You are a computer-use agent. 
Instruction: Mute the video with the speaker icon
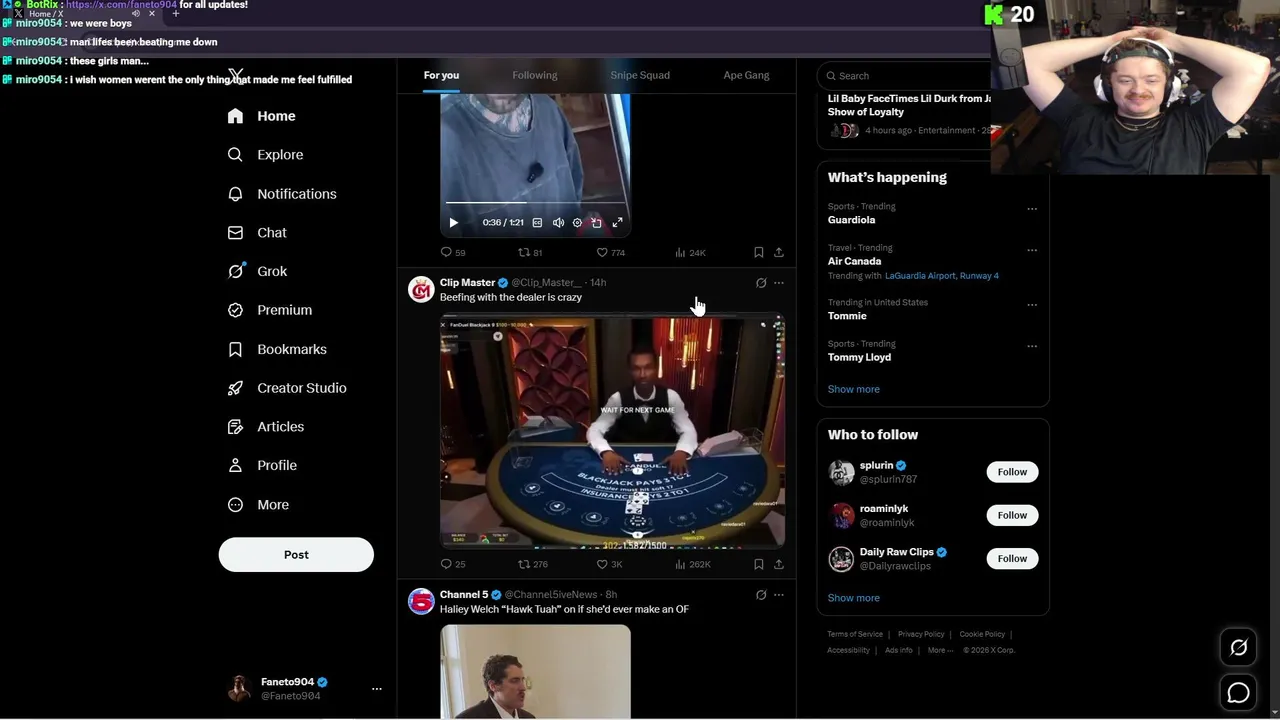(x=558, y=223)
